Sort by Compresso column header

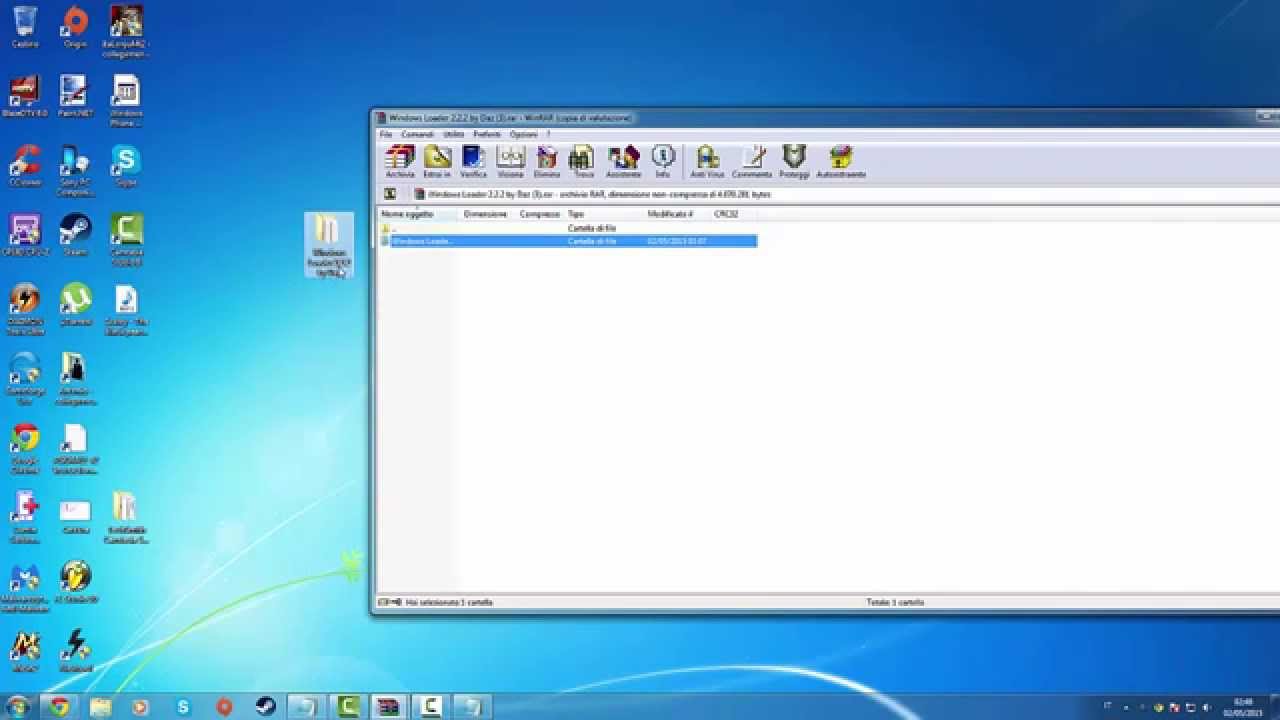click(x=540, y=214)
